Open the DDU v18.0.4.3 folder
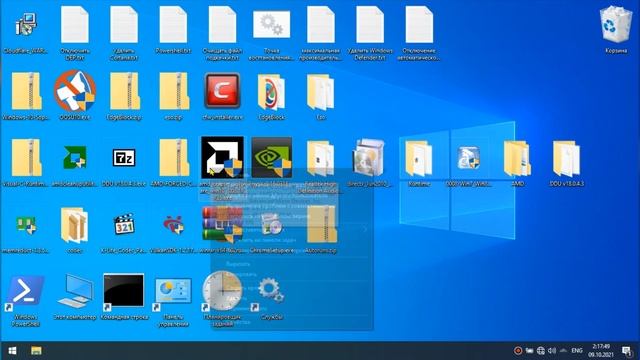The height and width of the screenshot is (360, 640). click(567, 159)
